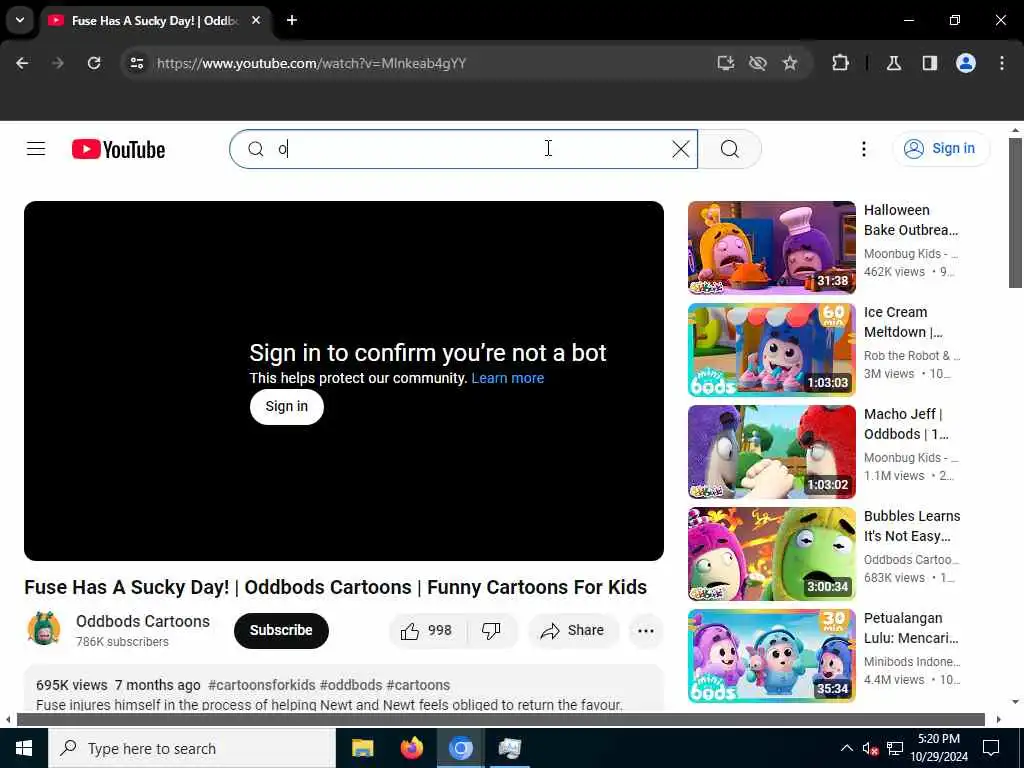Subscribe to Oddbods Cartoons channel
Screen dimensions: 1024x768
tap(281, 630)
